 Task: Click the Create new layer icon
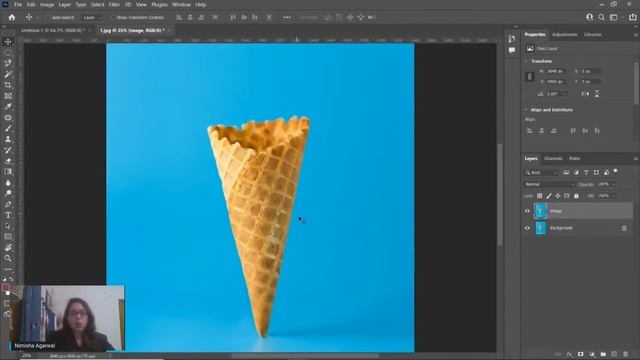(614, 354)
